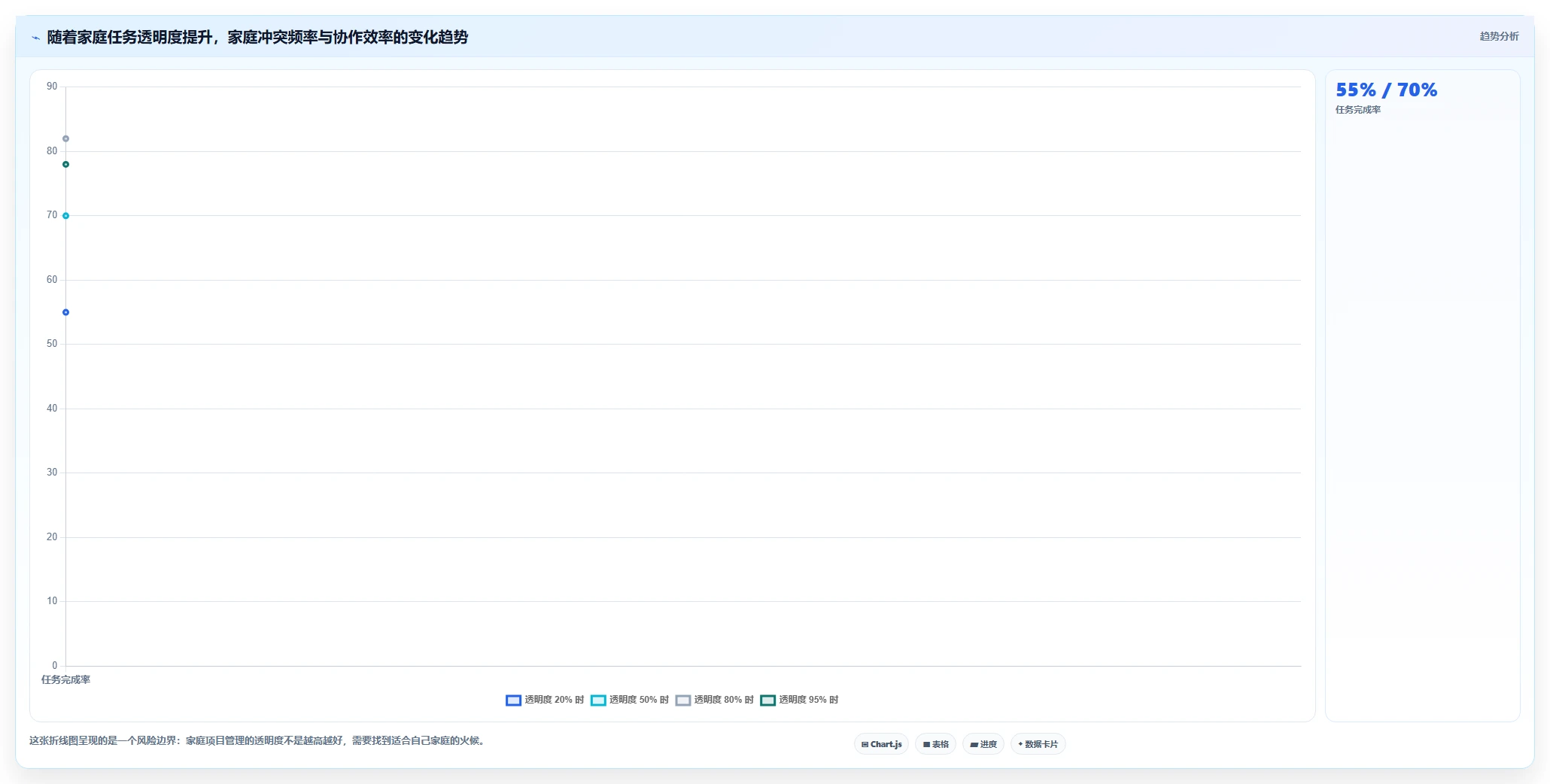
Task: Click the cyan data point at 70
Action: pyautogui.click(x=65, y=216)
